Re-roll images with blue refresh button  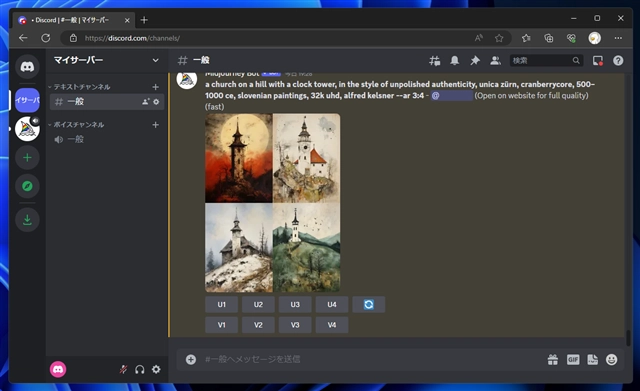pos(369,304)
